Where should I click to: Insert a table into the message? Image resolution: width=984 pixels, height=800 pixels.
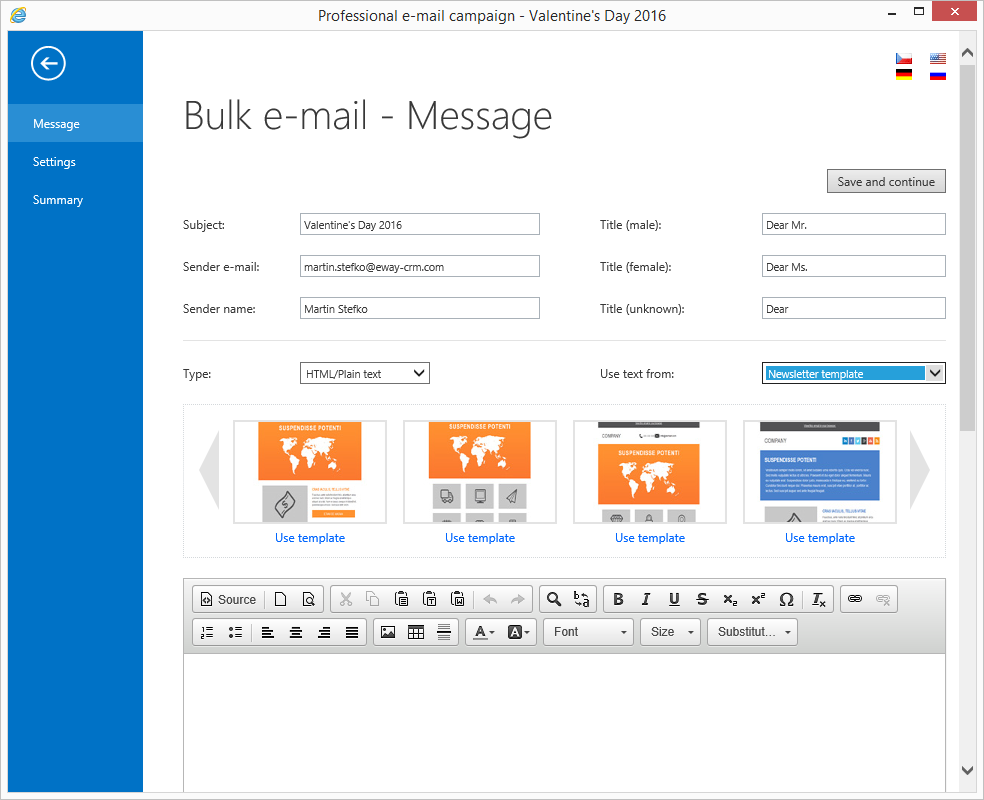pyautogui.click(x=415, y=631)
